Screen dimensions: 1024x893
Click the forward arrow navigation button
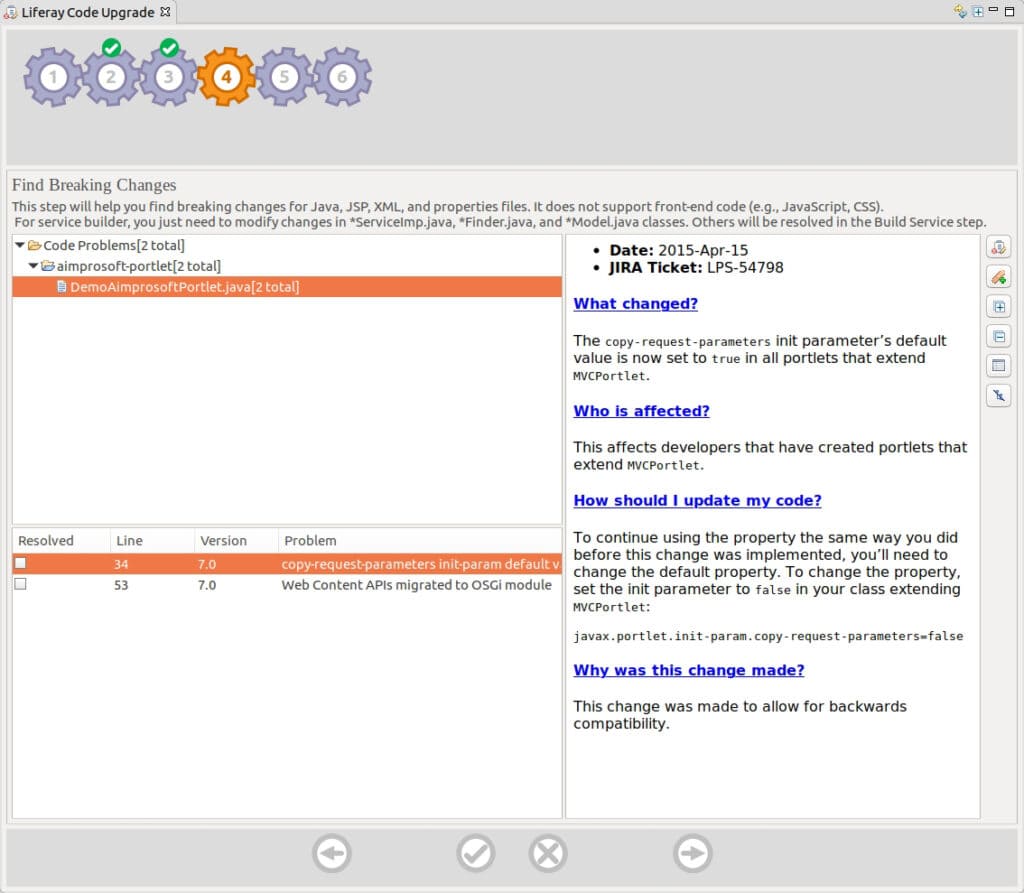pyautogui.click(x=692, y=852)
